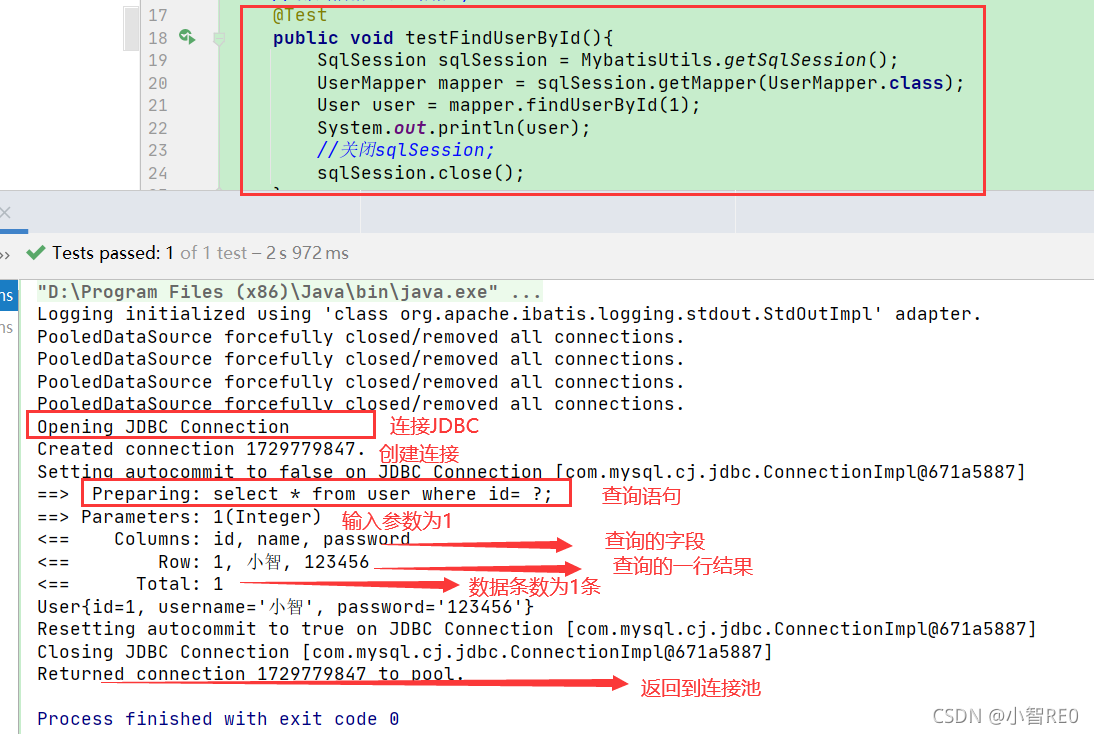
Task: Click the 'Total: 1' console line
Action: tap(130, 585)
